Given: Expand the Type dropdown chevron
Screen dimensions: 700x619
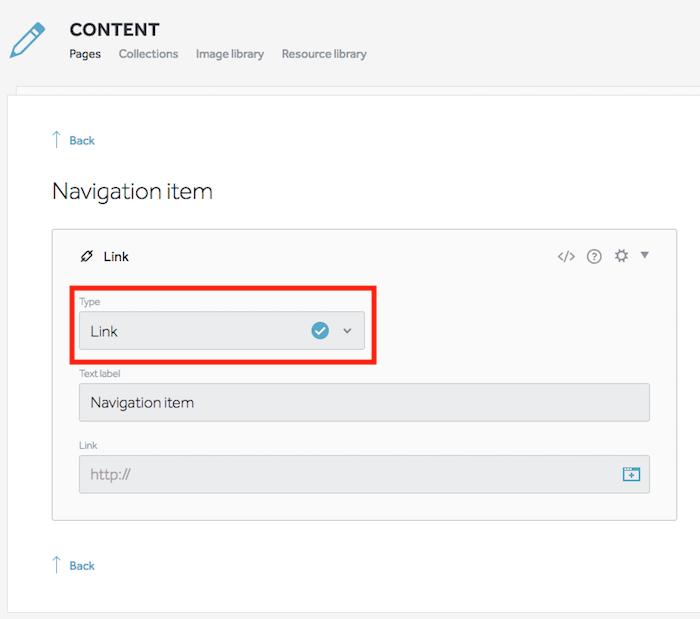Looking at the screenshot, I should 347,331.
